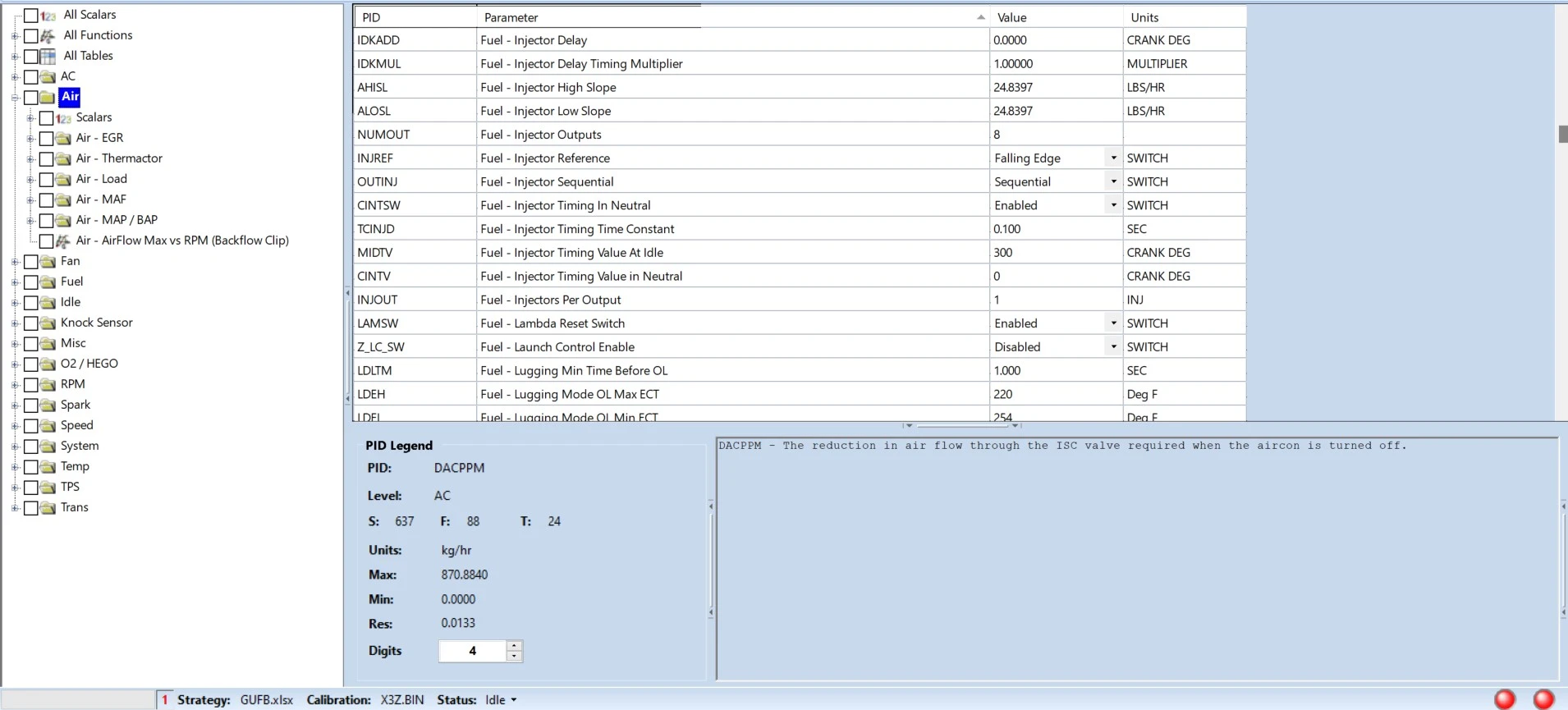Viewport: 1568px width, 710px height.
Task: Click the Strategy GUFB.xlsx status entry
Action: point(235,700)
